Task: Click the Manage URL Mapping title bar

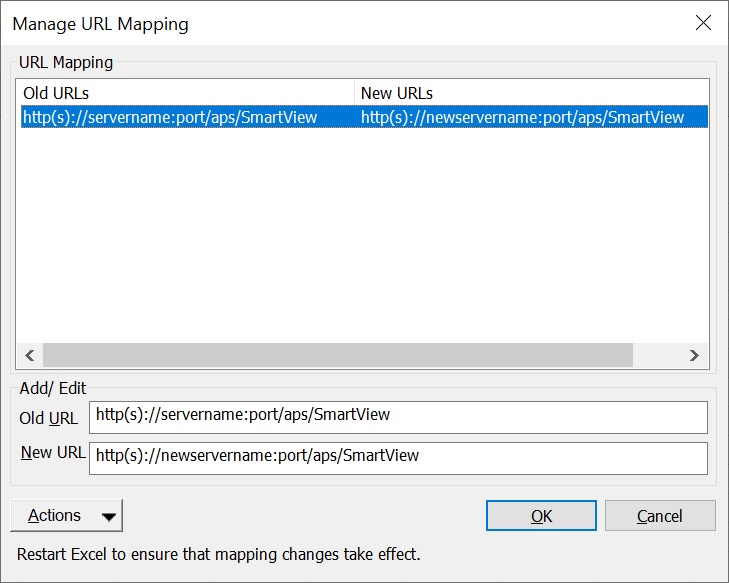Action: [x=300, y=23]
